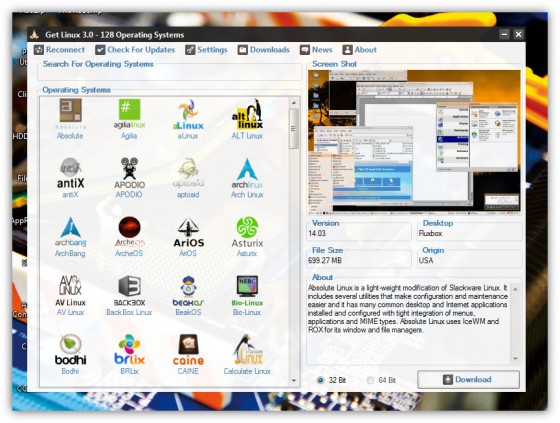Select the Agilia Linux icon
The height and width of the screenshot is (423, 560).
129,115
